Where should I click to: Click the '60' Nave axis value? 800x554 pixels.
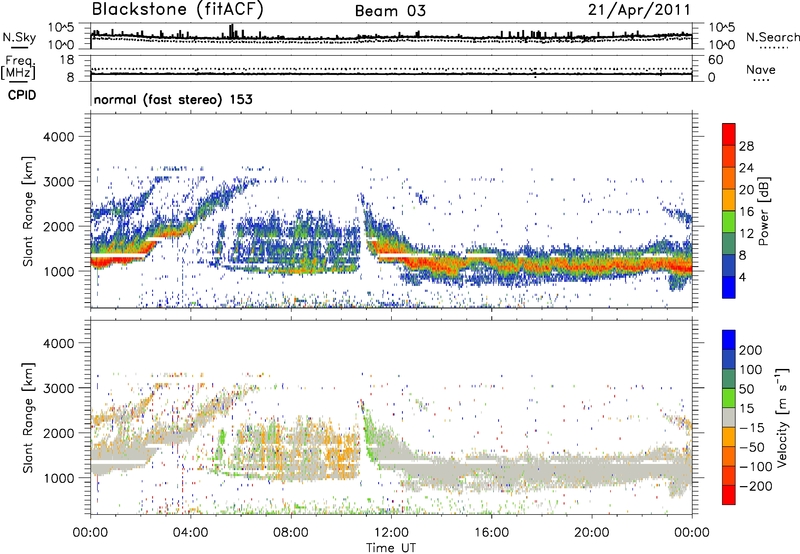coord(715,60)
